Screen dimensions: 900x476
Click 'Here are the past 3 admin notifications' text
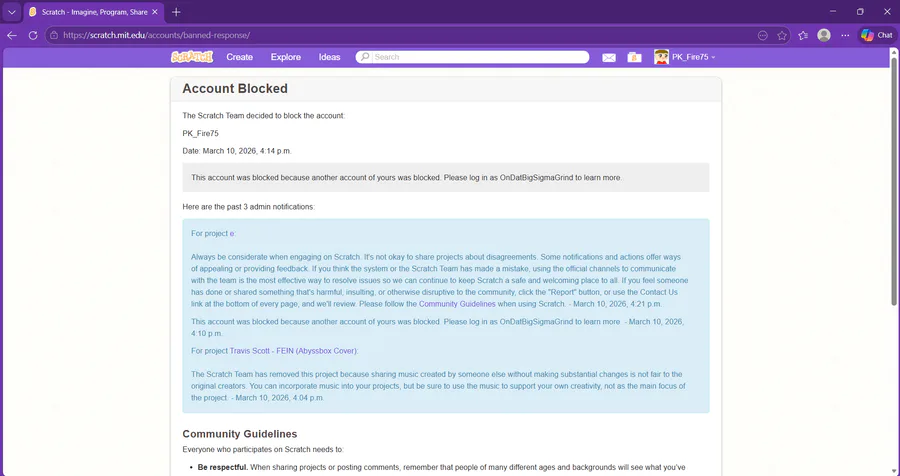click(249, 207)
